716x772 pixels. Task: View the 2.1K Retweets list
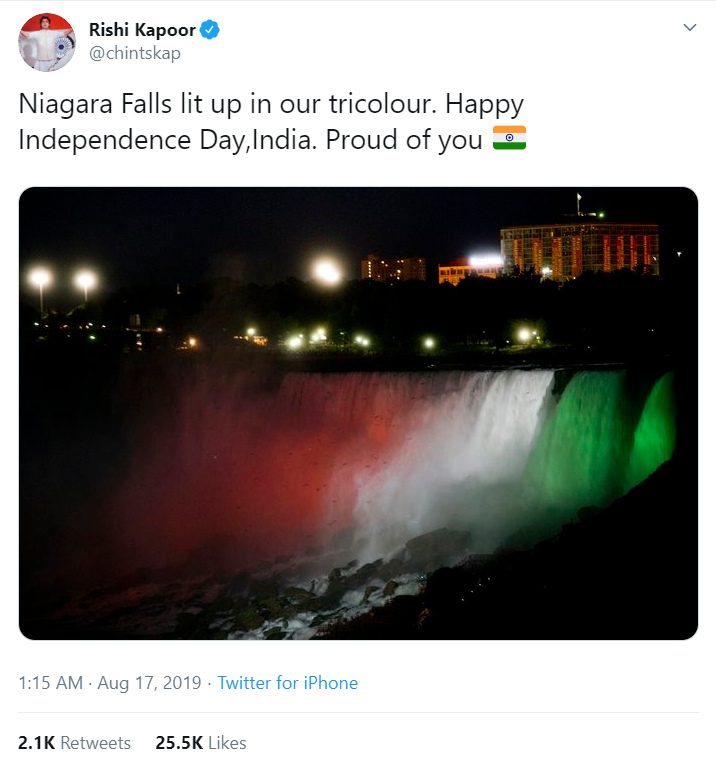coord(74,742)
